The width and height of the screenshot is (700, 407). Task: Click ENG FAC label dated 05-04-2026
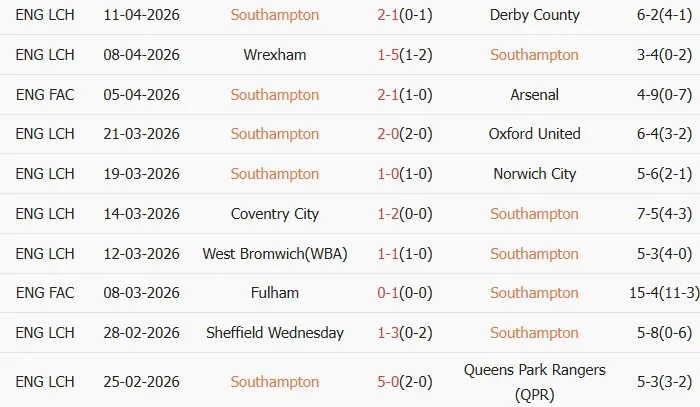pos(45,95)
